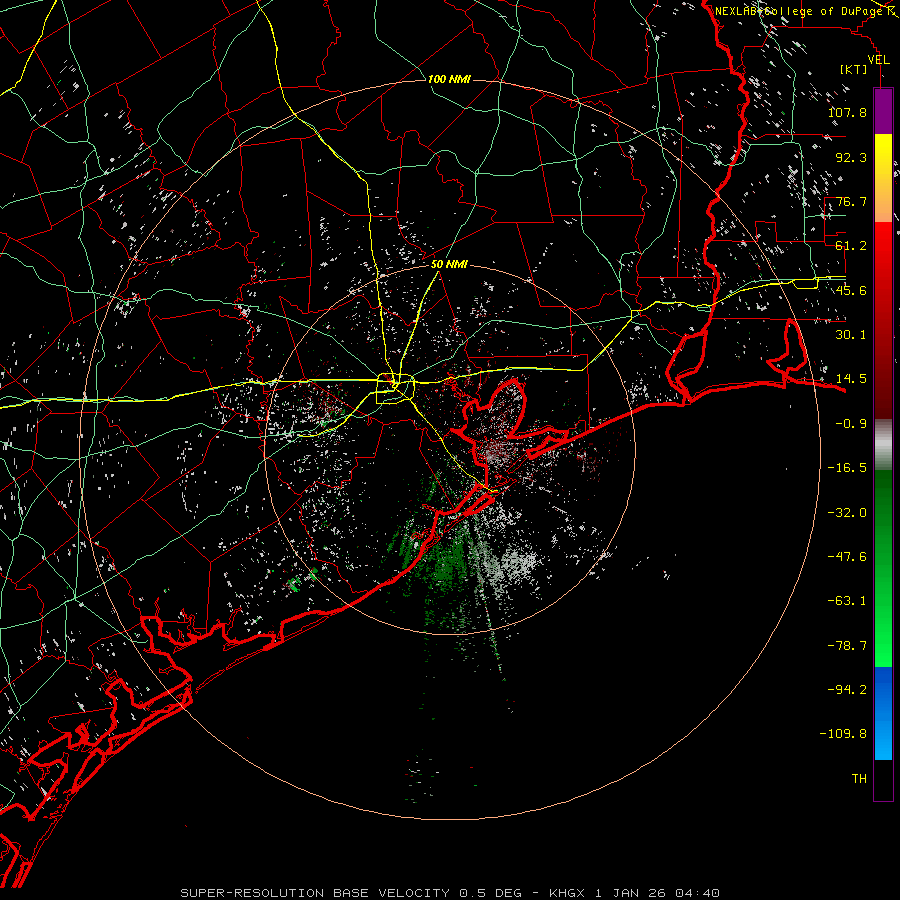Click the VEL heading above color bar
This screenshot has height=900, width=900.
pos(879,60)
